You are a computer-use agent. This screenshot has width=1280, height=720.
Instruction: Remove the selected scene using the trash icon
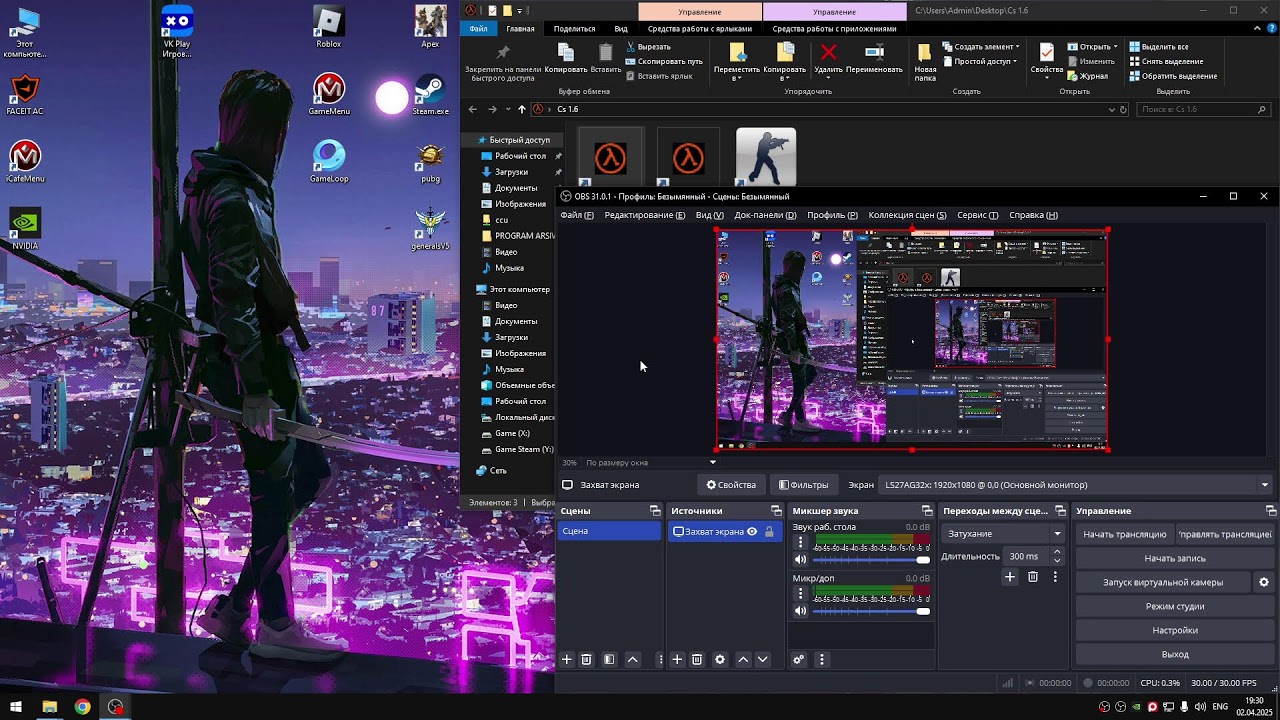click(587, 660)
